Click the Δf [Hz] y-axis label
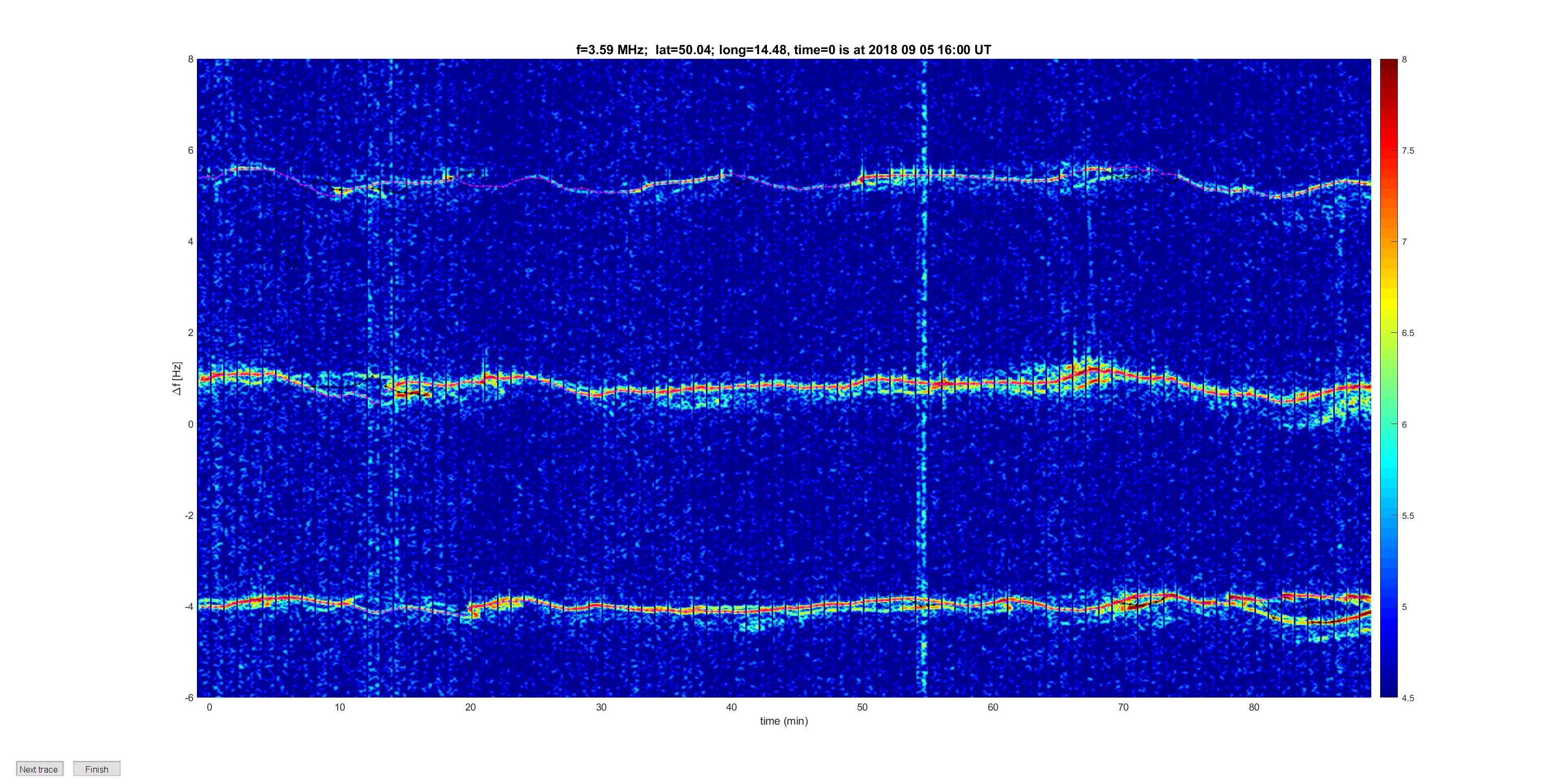Image resolution: width=1563 pixels, height=784 pixels. click(177, 379)
